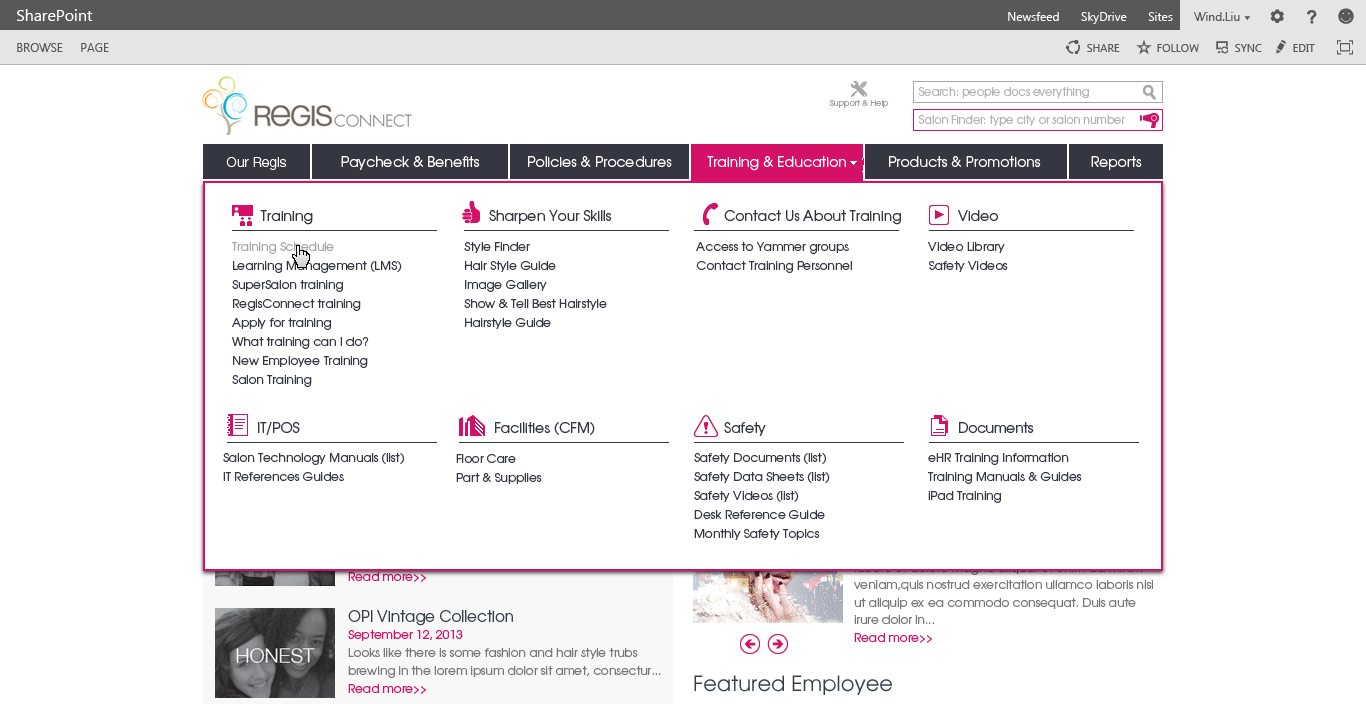The width and height of the screenshot is (1366, 704).
Task: Click the Training section icon
Action: (242, 215)
